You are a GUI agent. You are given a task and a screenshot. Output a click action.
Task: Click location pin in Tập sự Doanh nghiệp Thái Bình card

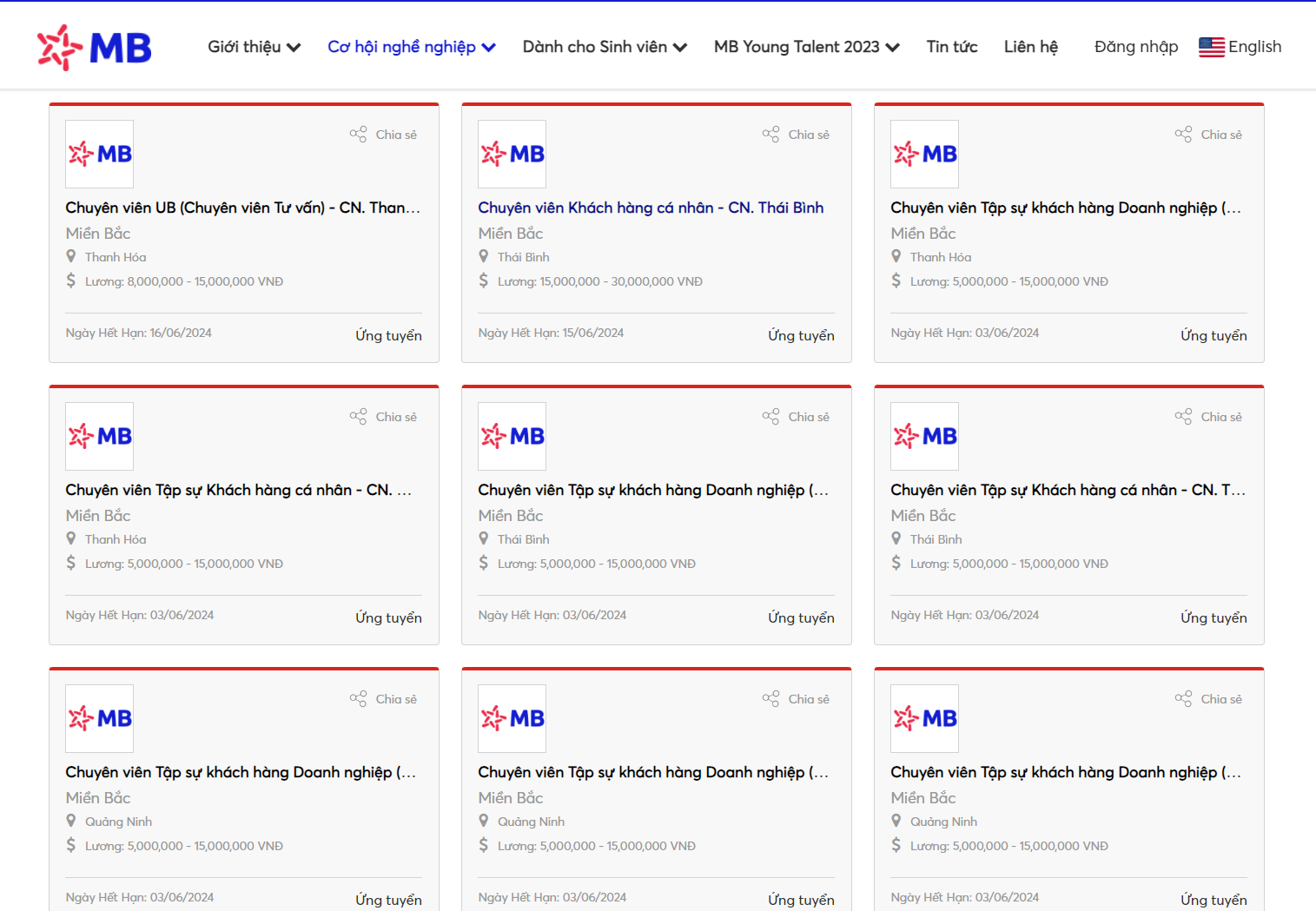pos(484,538)
